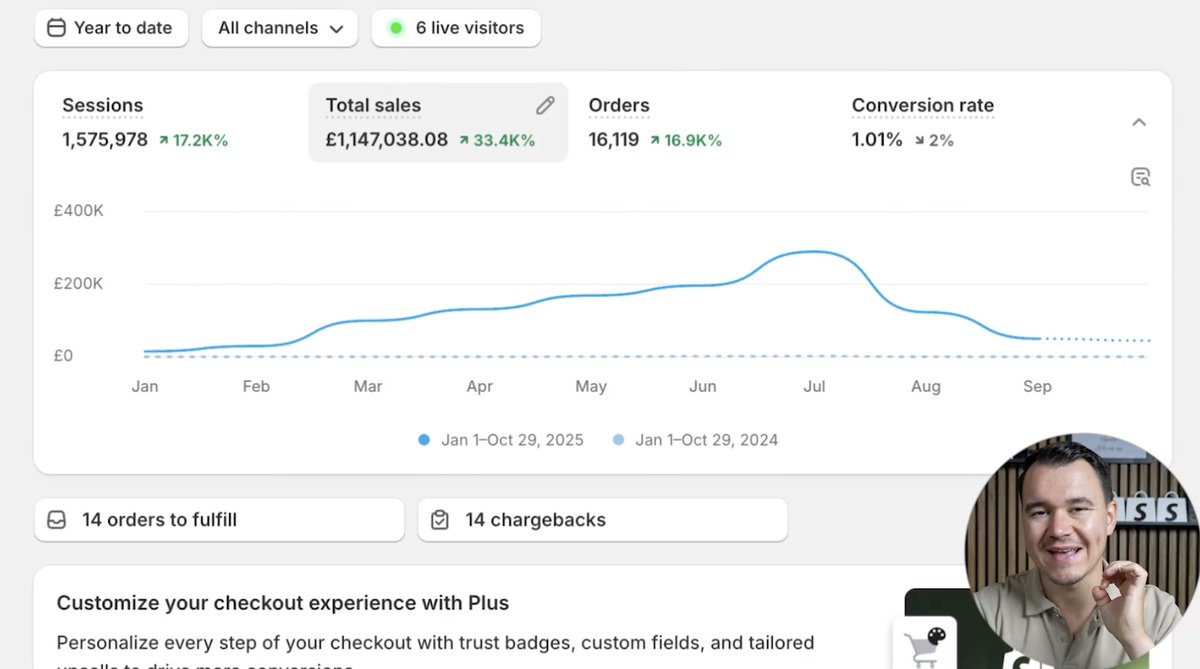View the 6 live visitors indicator
The width and height of the screenshot is (1200, 669).
456,28
